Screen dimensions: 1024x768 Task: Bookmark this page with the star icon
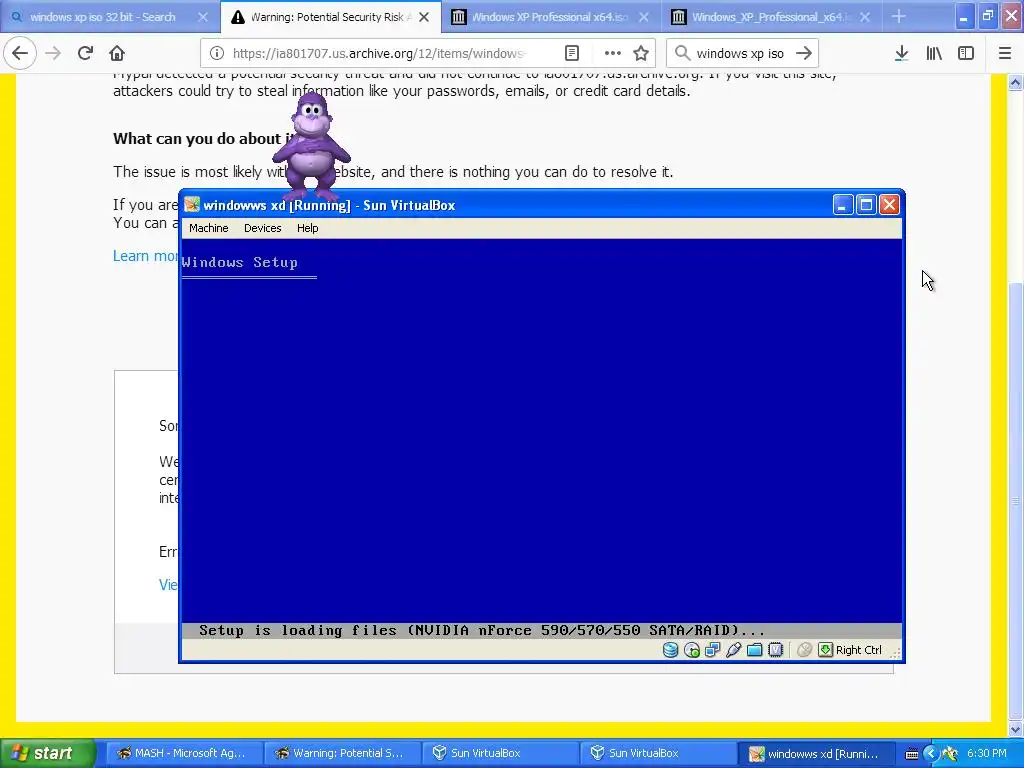coord(641,54)
